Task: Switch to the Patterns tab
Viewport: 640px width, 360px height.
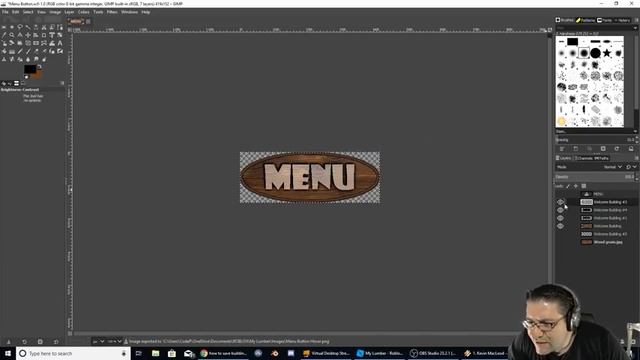Action: (x=586, y=20)
